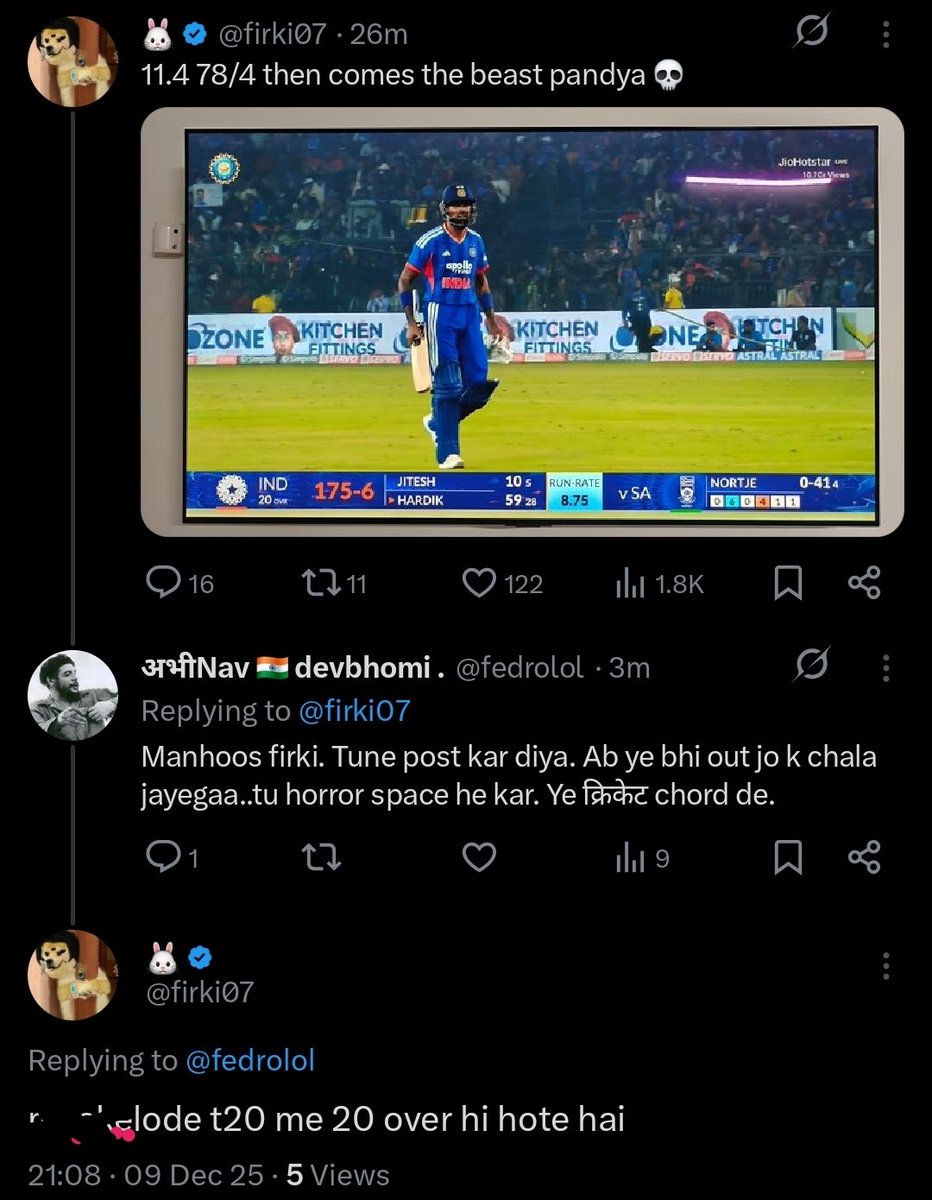Open the @firki07 mention link under fedrolol
The height and width of the screenshot is (1200, 932).
click(354, 711)
